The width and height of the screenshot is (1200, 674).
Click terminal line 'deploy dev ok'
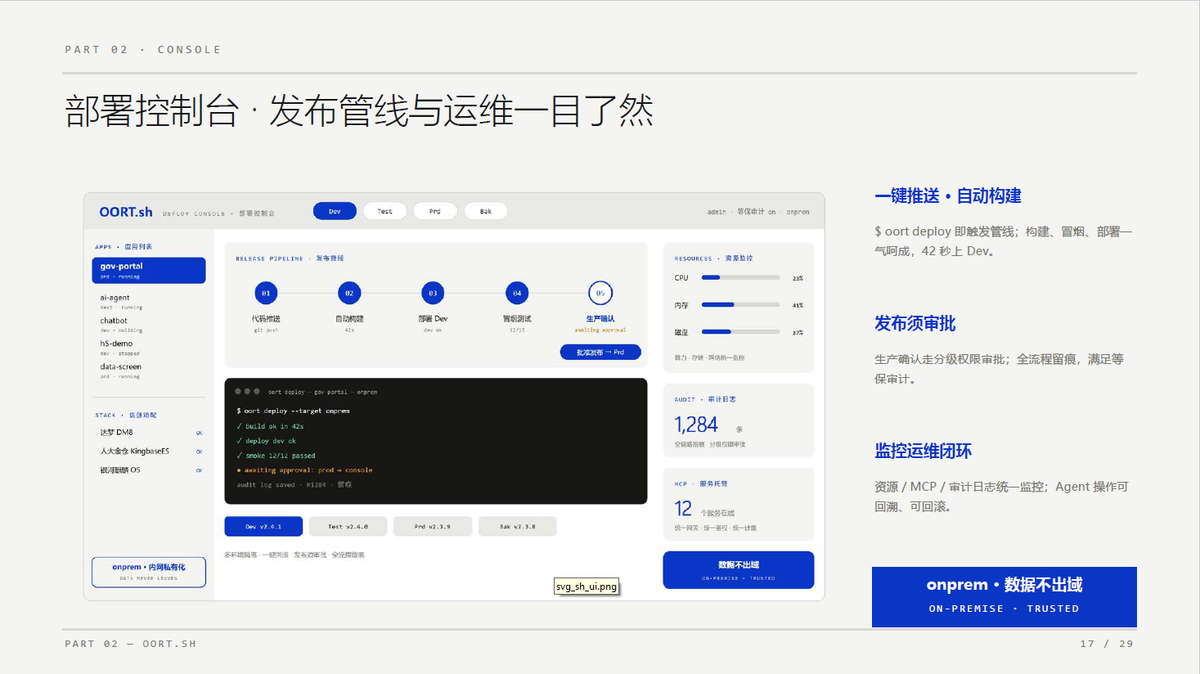[267, 441]
